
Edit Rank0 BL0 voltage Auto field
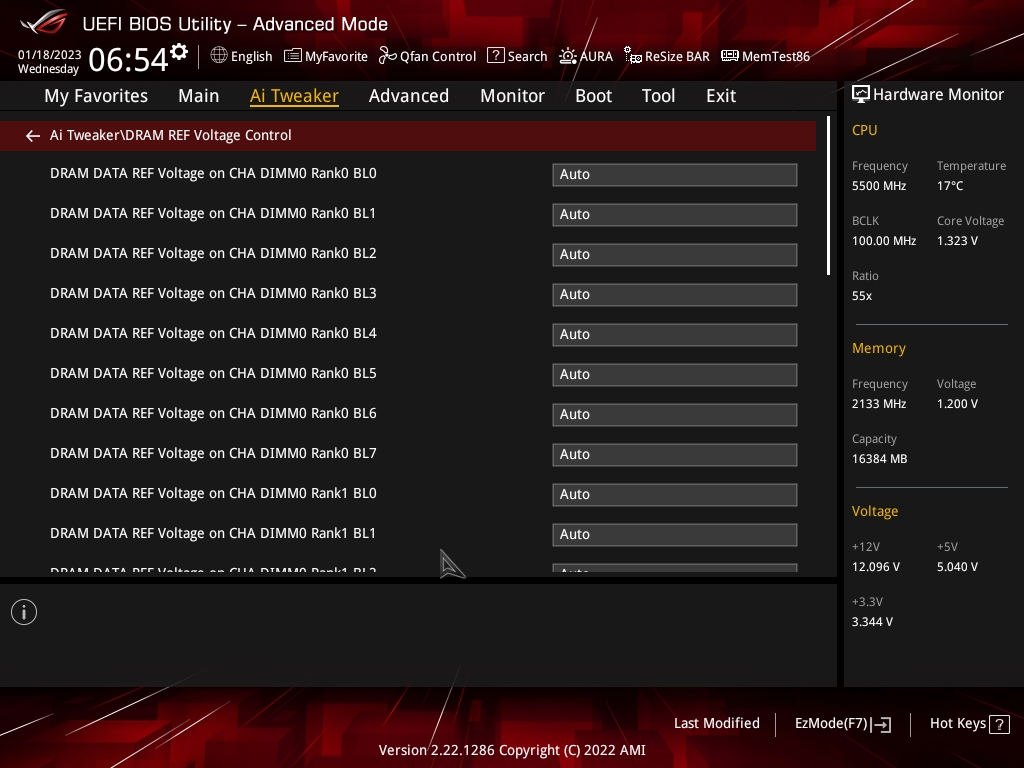click(675, 174)
